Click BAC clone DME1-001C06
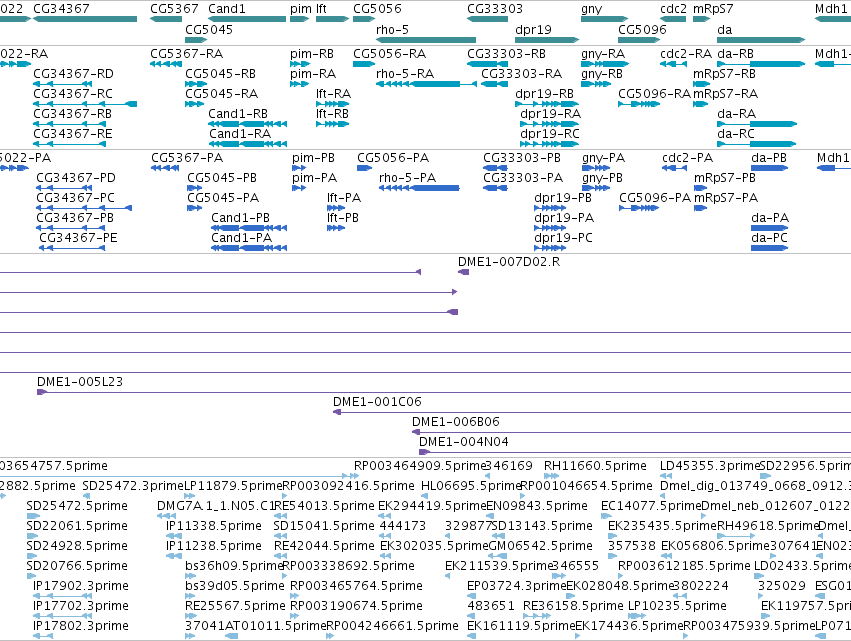This screenshot has height=641, width=851. click(x=592, y=412)
